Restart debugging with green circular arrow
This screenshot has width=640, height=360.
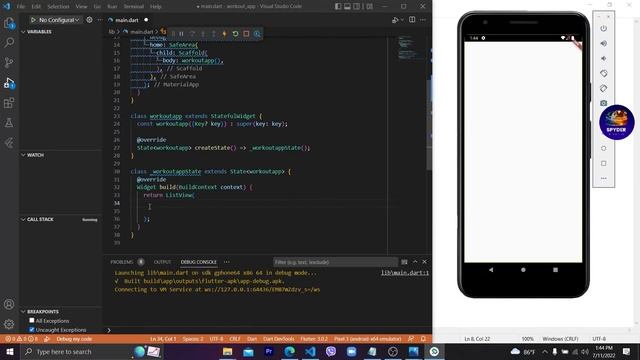pos(235,34)
